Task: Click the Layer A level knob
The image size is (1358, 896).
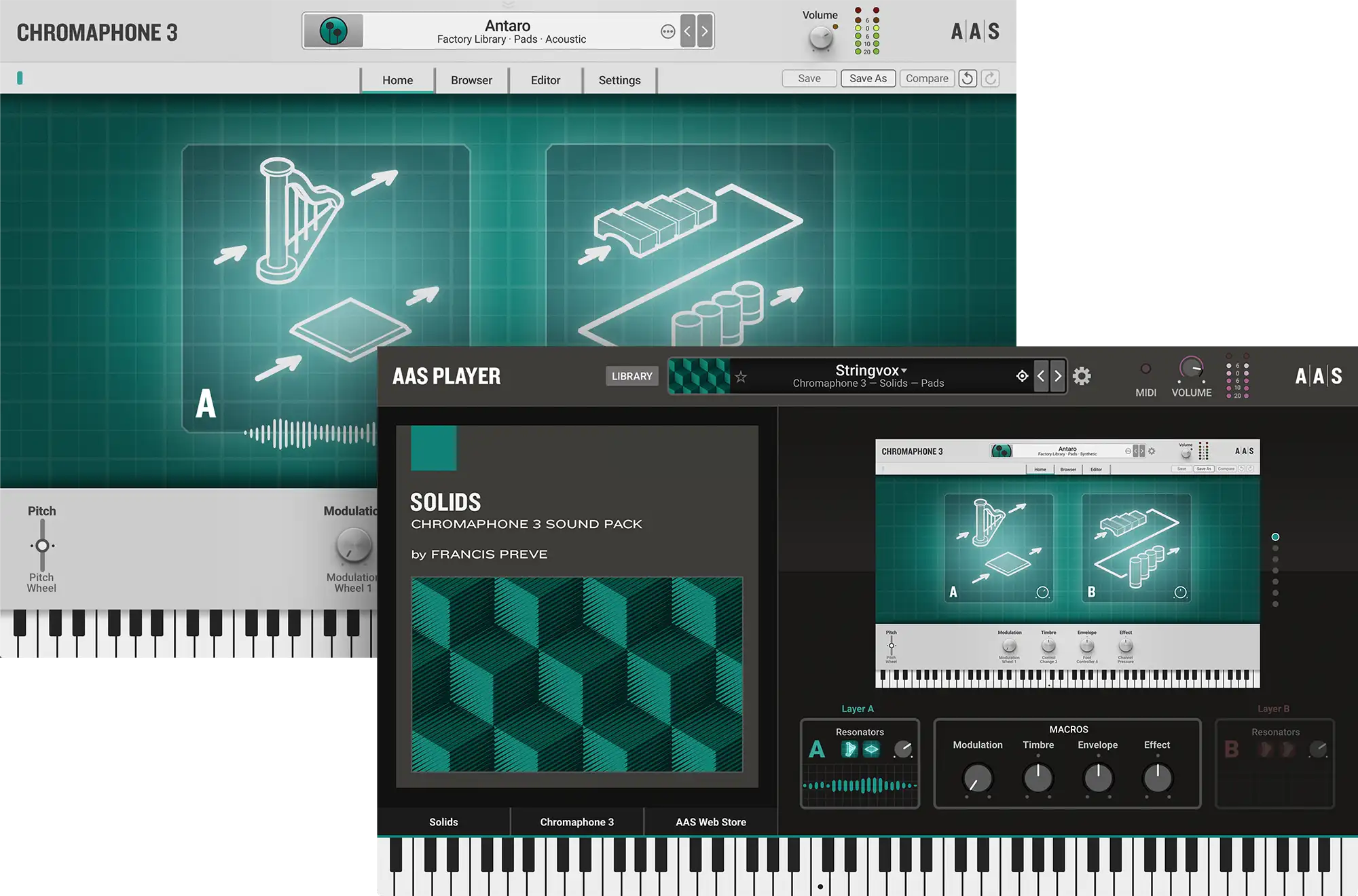Action: click(903, 749)
